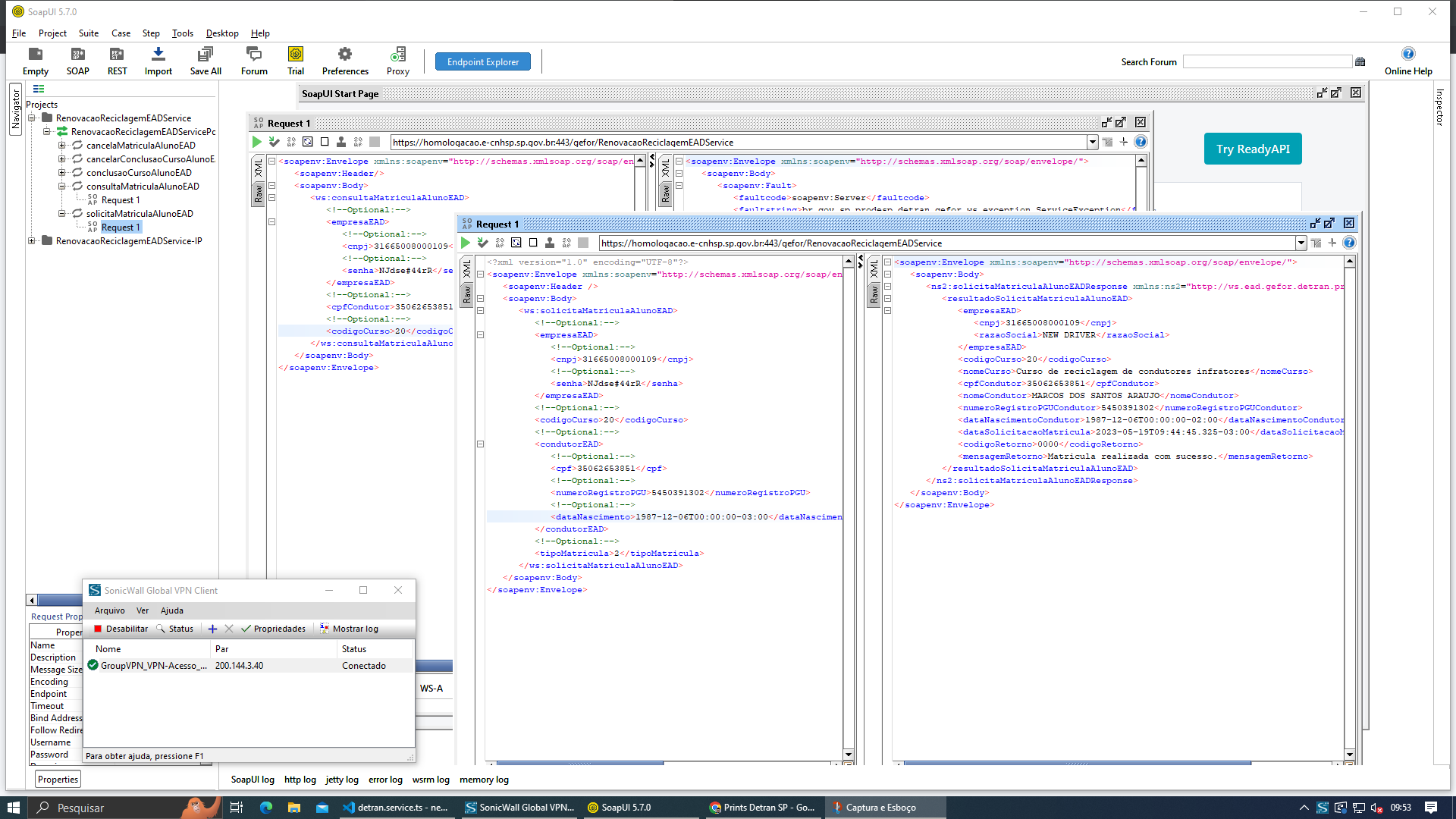Disable the VPN connection via Desabilitar

(121, 629)
